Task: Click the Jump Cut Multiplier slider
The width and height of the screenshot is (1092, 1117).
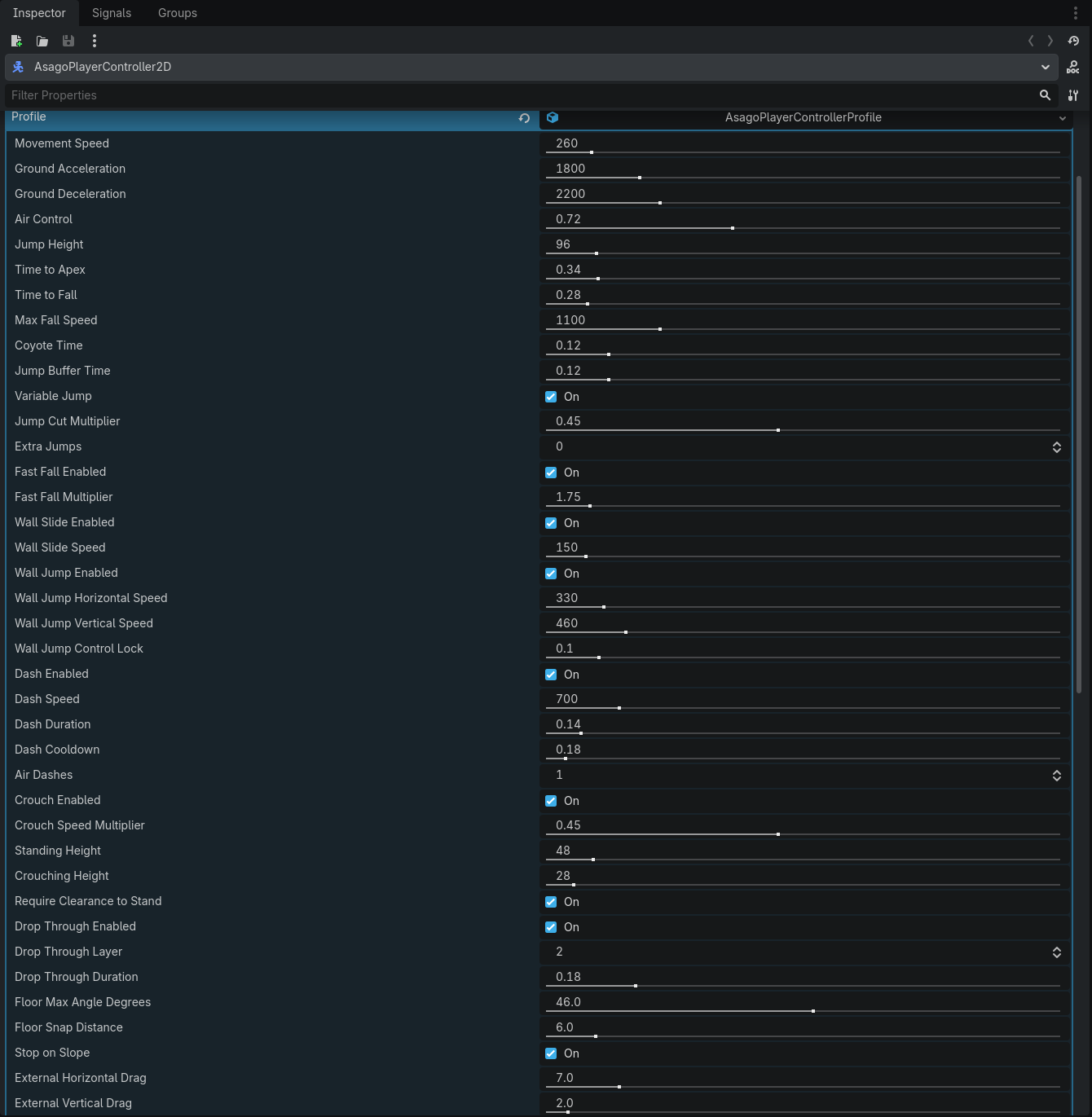Action: [803, 430]
